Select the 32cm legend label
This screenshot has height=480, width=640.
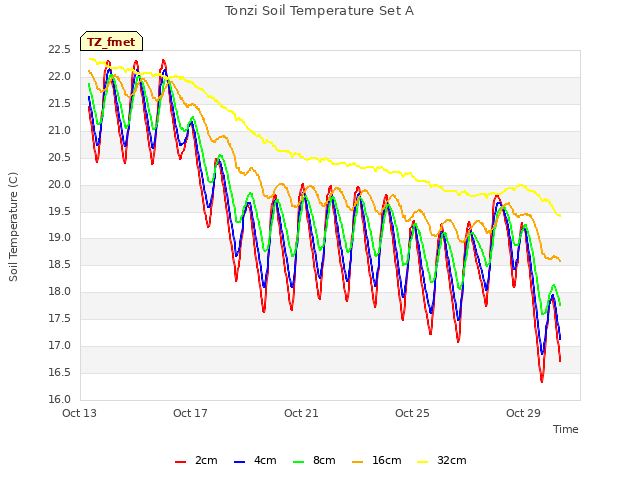pyautogui.click(x=451, y=460)
